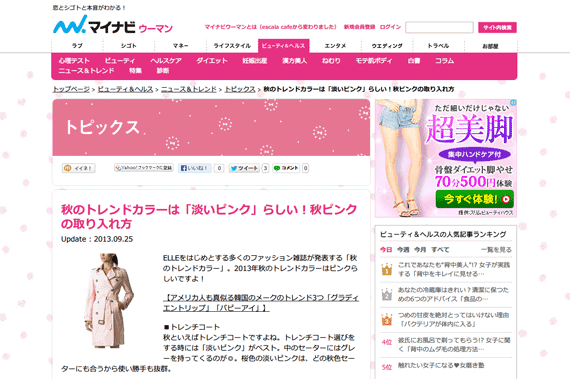This screenshot has height=379, width=570.
Task: Open ニュース&トレンド in pink submenu
Action: 87,70
